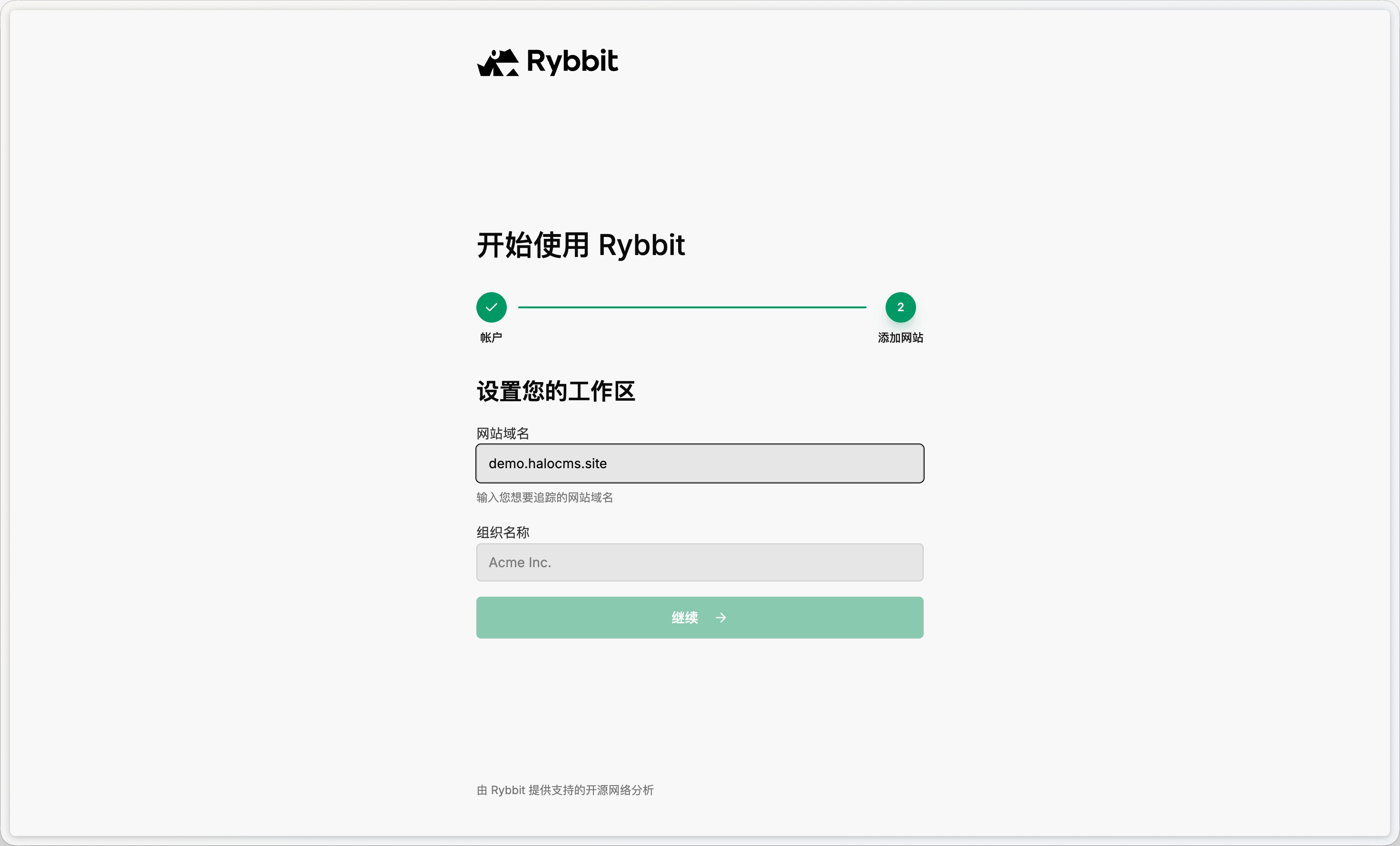
Task: Click the Acme Inc. placeholder text
Action: click(x=520, y=562)
